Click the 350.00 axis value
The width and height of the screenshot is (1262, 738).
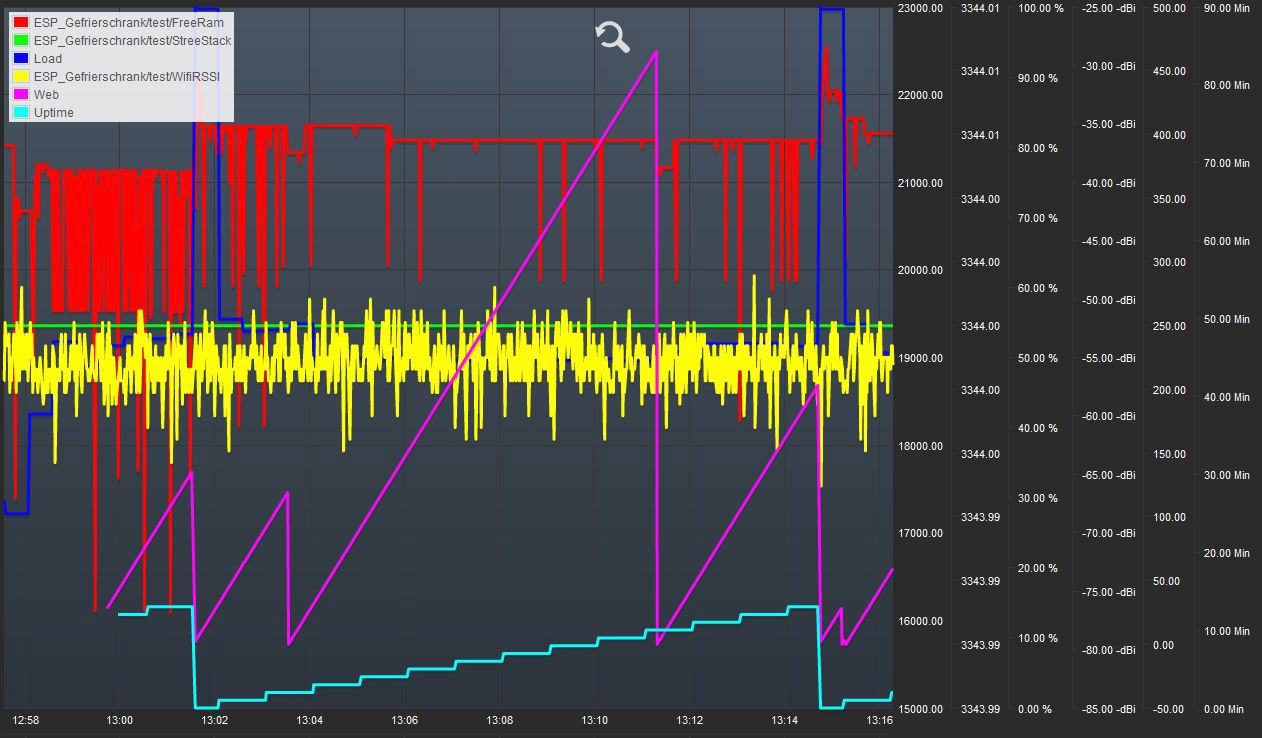click(x=1169, y=199)
